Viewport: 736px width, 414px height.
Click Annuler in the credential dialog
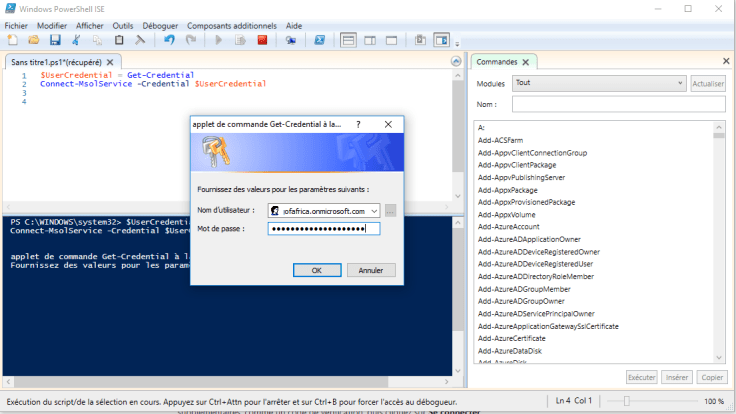pos(371,270)
